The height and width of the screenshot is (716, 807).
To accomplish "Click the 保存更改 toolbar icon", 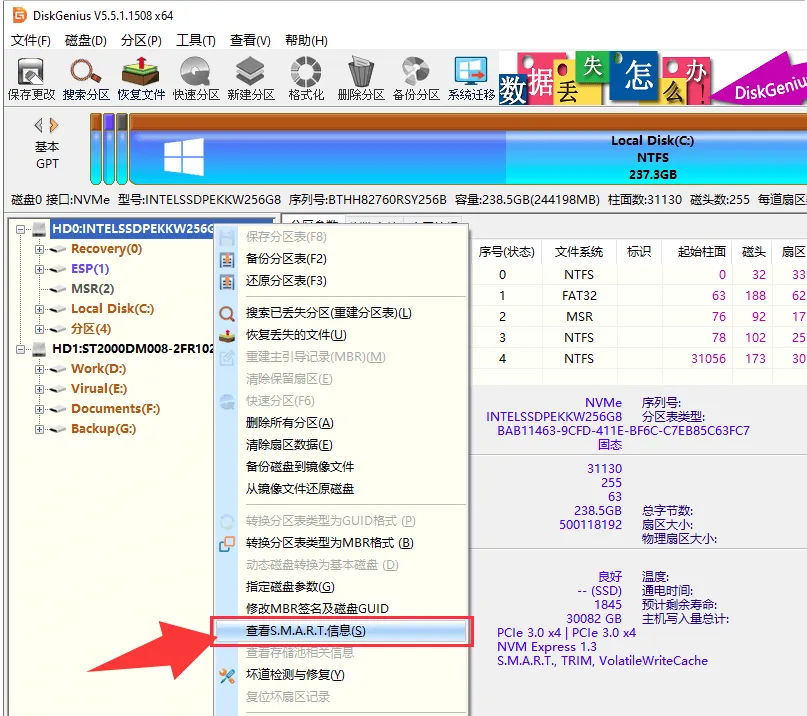I will (30, 78).
